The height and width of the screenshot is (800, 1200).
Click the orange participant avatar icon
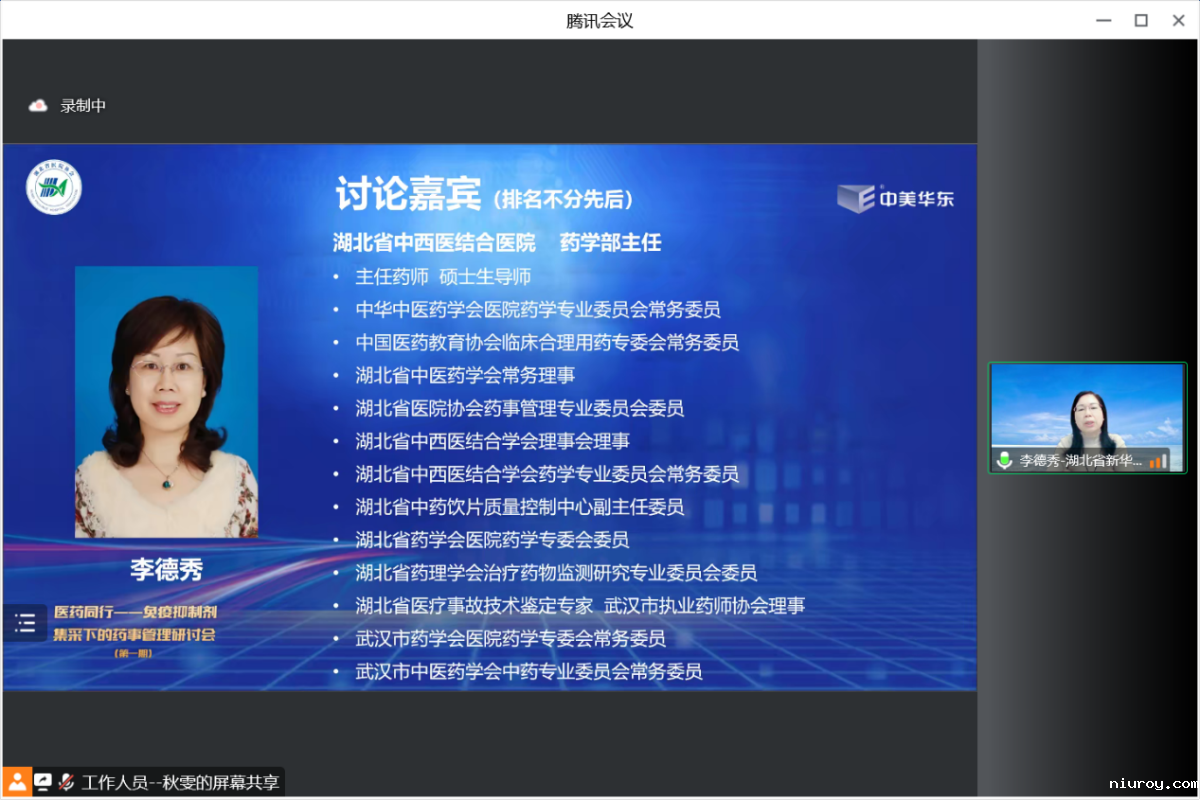[17, 782]
